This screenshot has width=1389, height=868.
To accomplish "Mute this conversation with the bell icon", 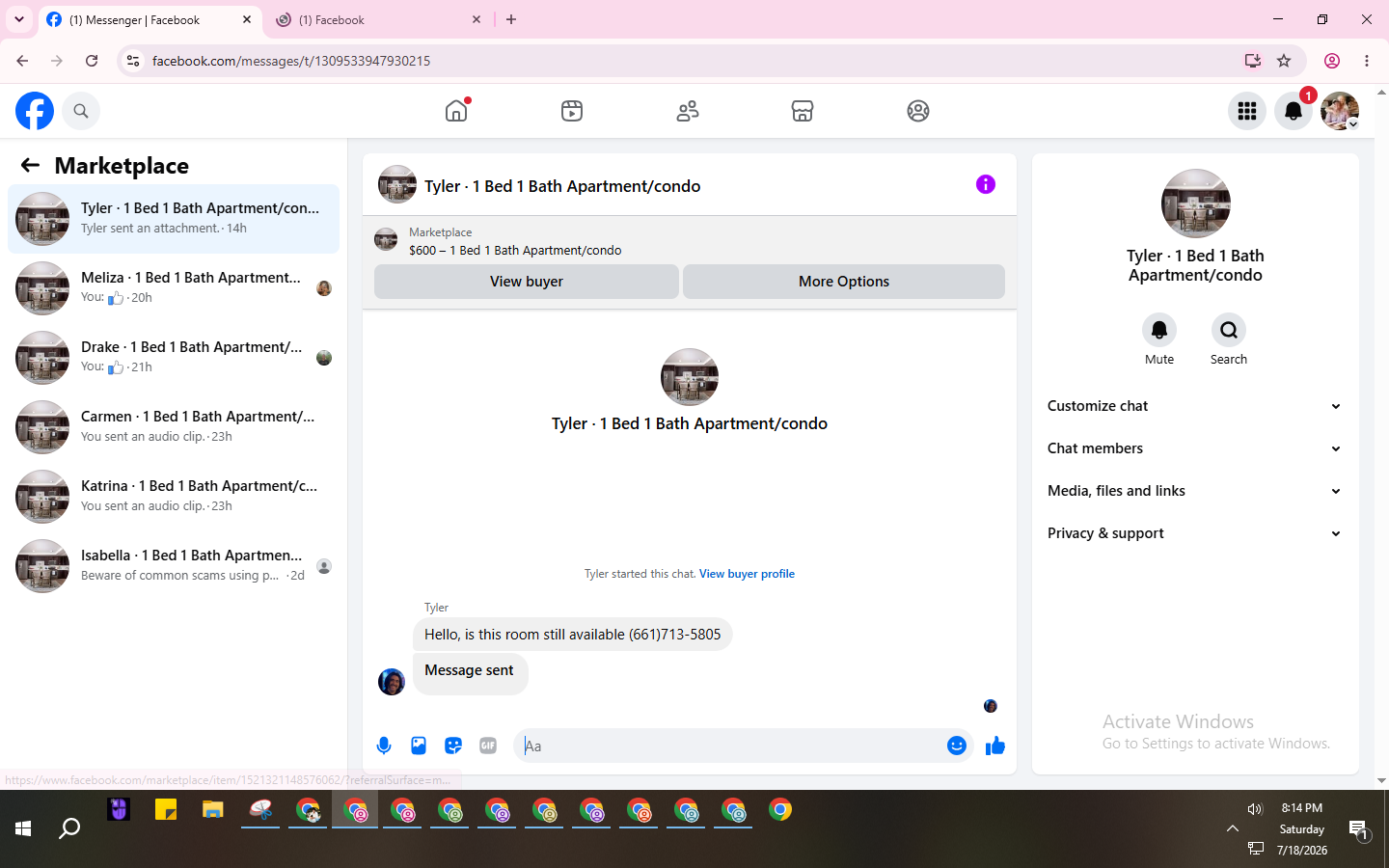I will [x=1159, y=330].
